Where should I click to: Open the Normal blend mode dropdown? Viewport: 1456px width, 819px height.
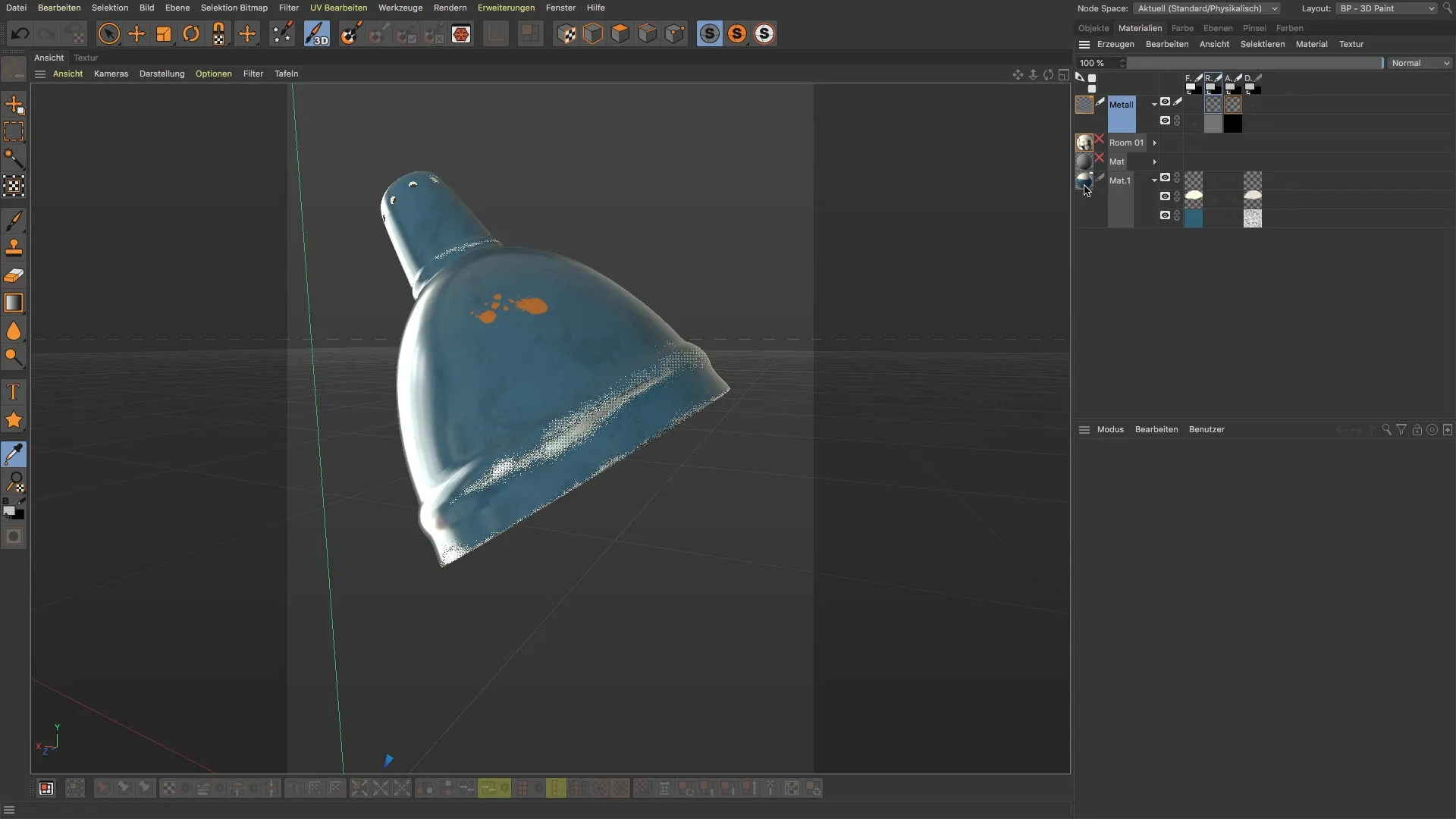pyautogui.click(x=1420, y=63)
